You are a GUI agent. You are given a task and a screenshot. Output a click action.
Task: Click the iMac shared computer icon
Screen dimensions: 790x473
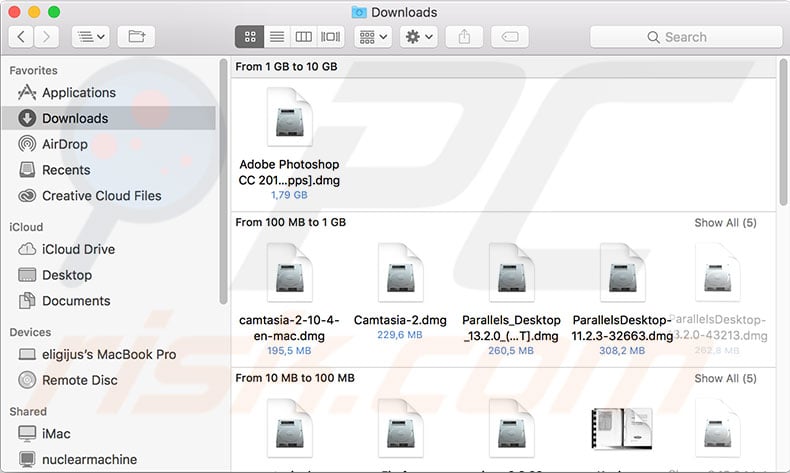click(x=27, y=433)
